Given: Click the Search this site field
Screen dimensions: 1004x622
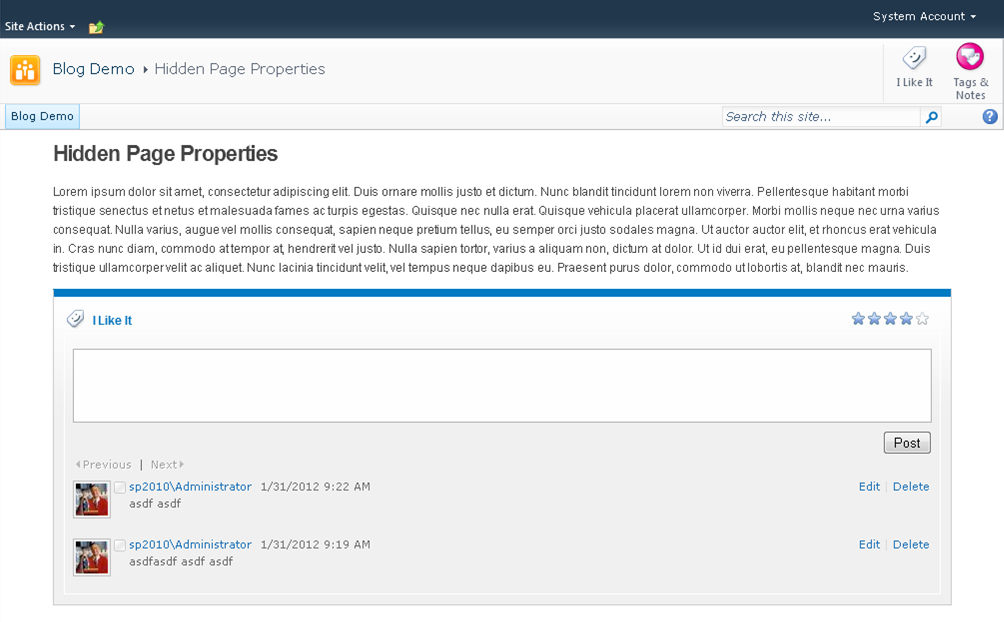Looking at the screenshot, I should 821,117.
